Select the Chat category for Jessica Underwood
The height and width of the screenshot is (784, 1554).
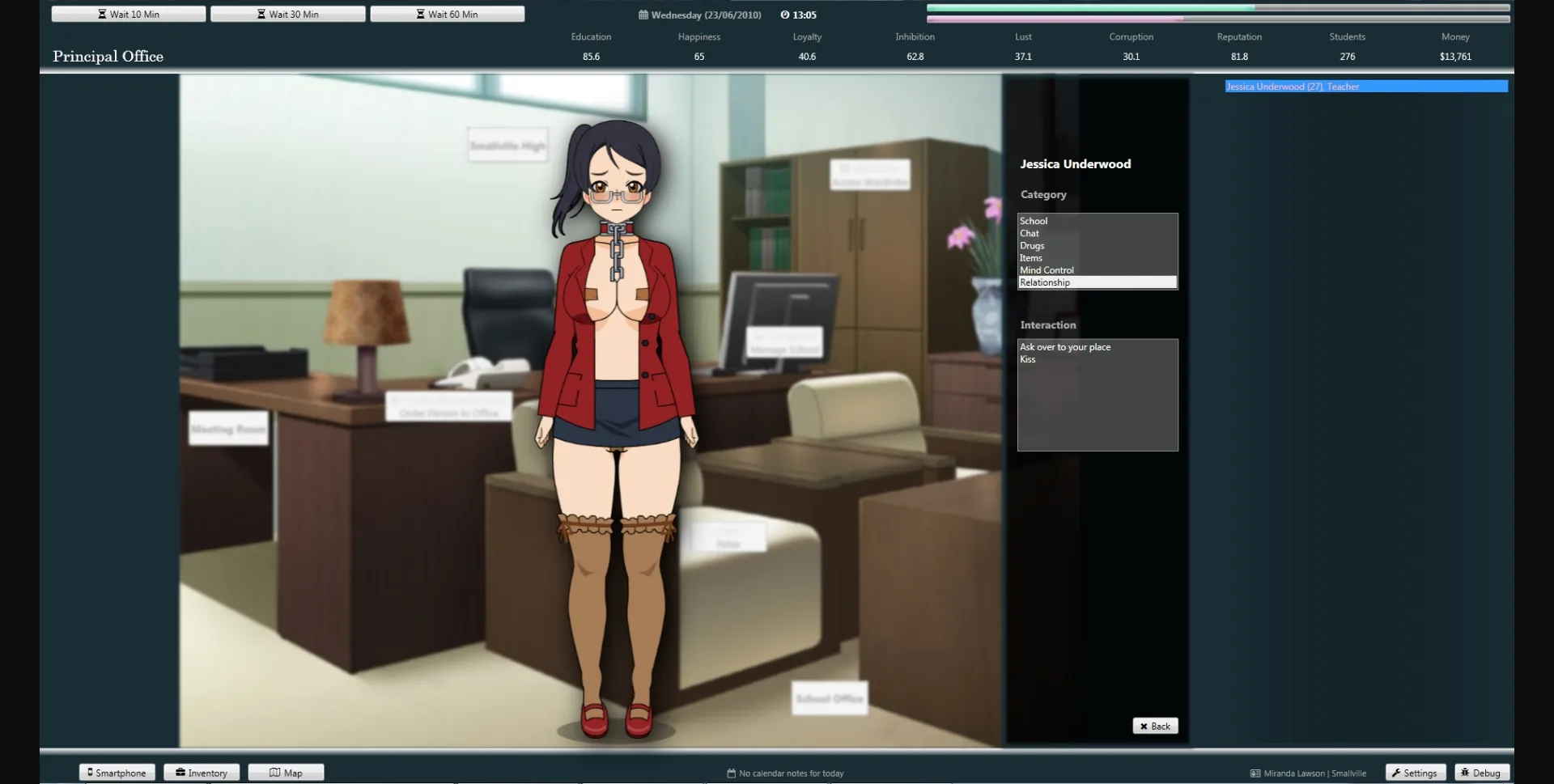pos(1030,233)
